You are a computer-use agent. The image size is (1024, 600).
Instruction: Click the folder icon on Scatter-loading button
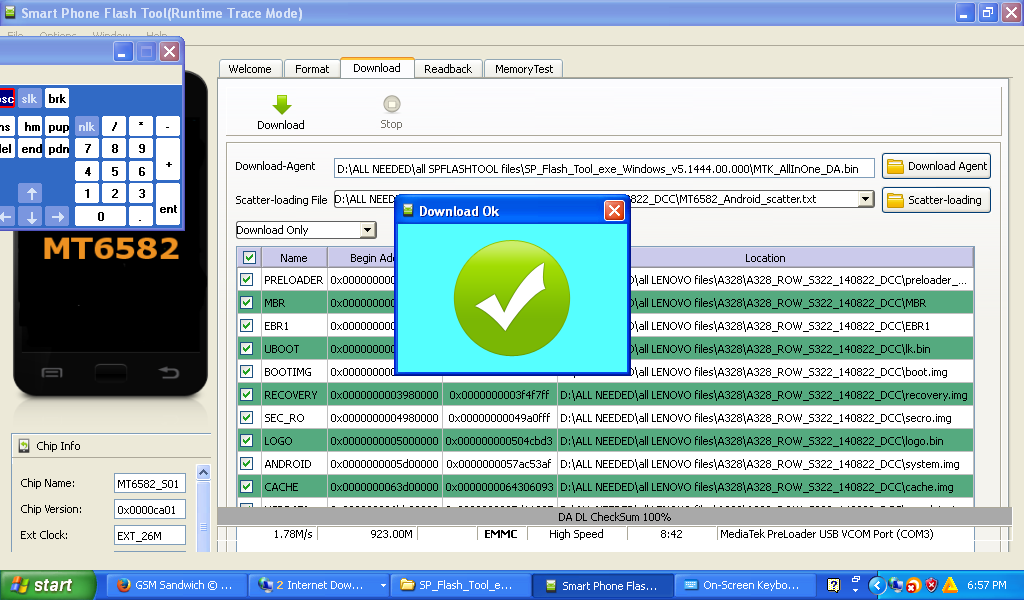(x=895, y=200)
